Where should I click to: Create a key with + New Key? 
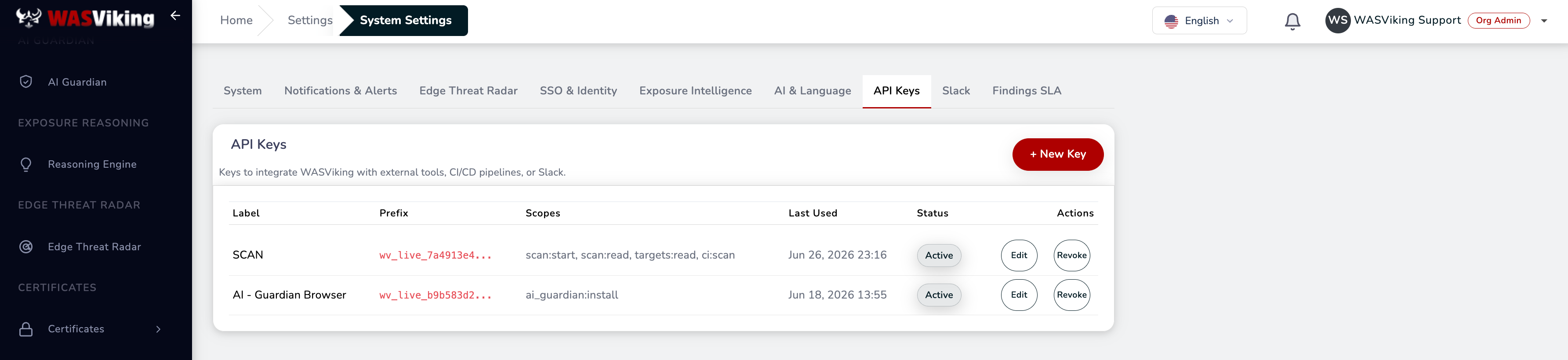(x=1057, y=155)
